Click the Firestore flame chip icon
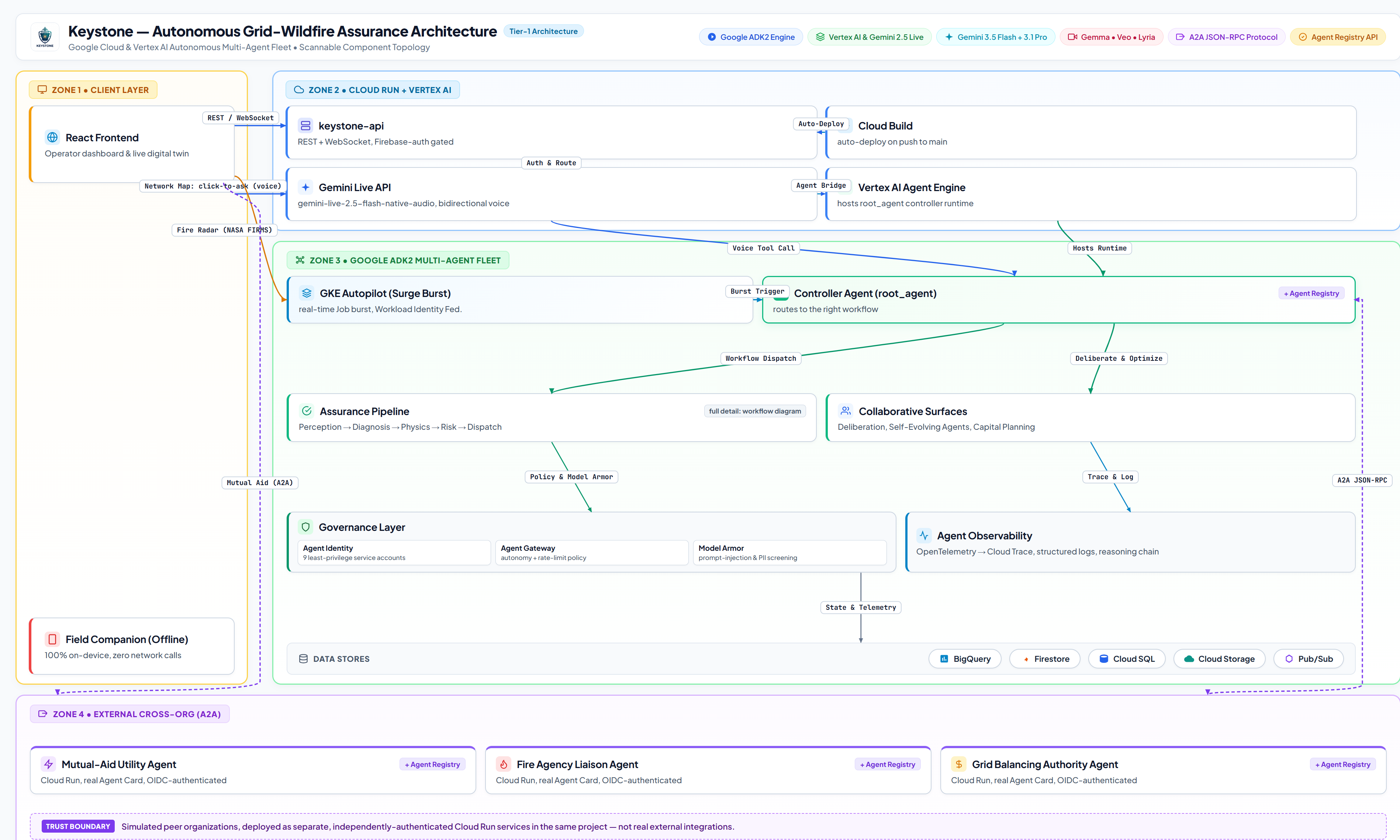Image resolution: width=1400 pixels, height=840 pixels. click(1026, 659)
